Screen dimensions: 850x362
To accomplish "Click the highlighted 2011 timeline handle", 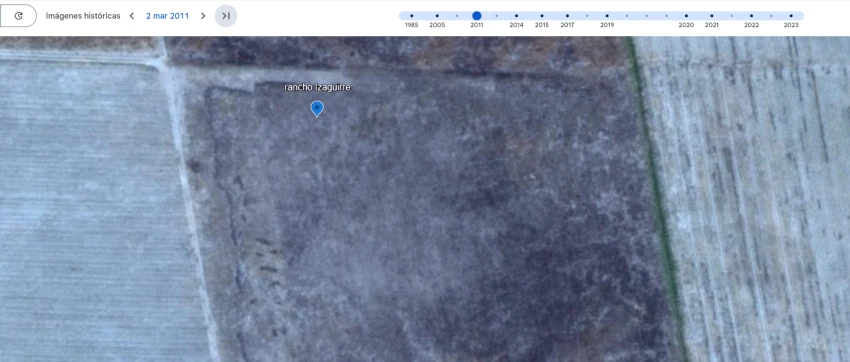I will [476, 16].
